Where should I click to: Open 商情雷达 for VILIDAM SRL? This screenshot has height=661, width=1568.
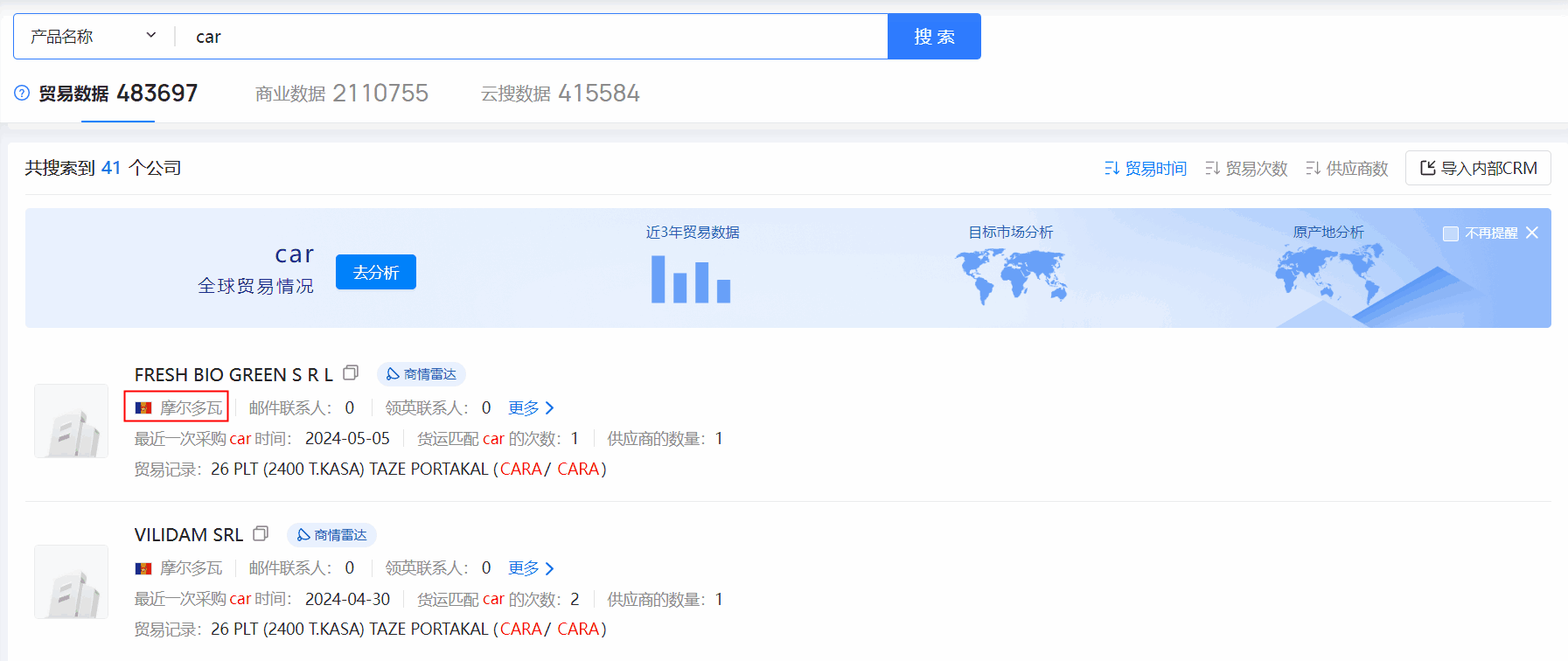(331, 535)
